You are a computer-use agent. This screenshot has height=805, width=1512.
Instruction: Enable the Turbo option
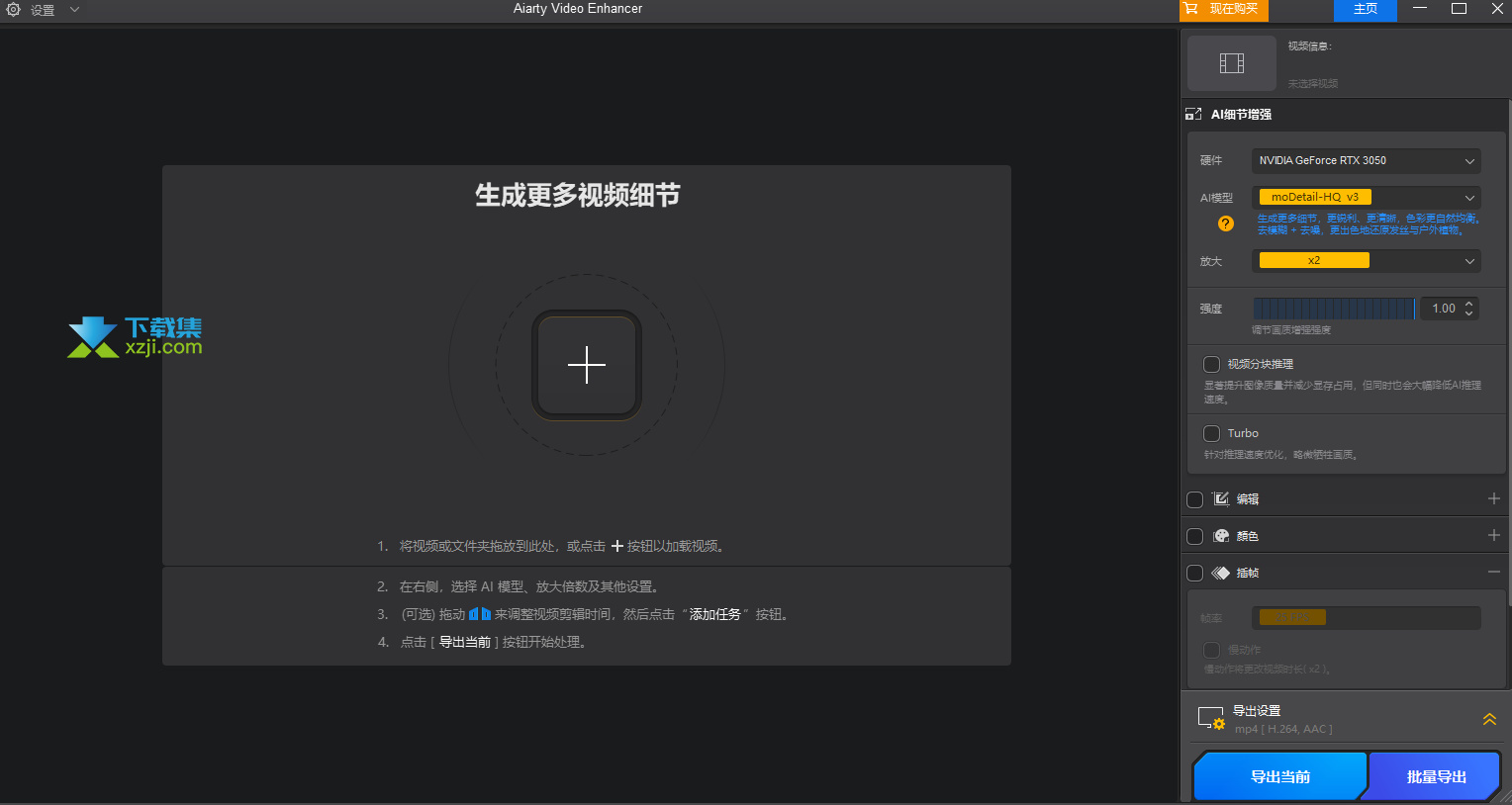[x=1211, y=433]
